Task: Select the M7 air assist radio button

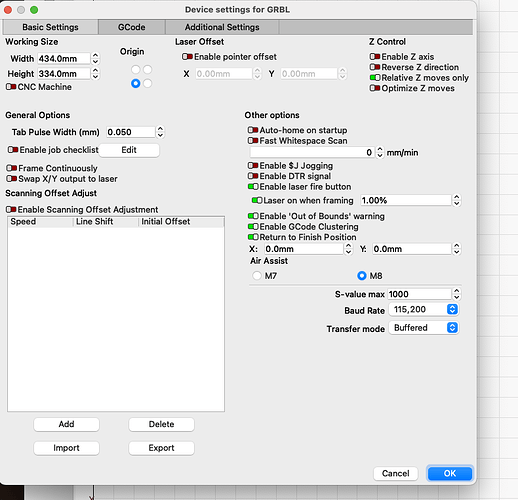Action: coord(257,276)
